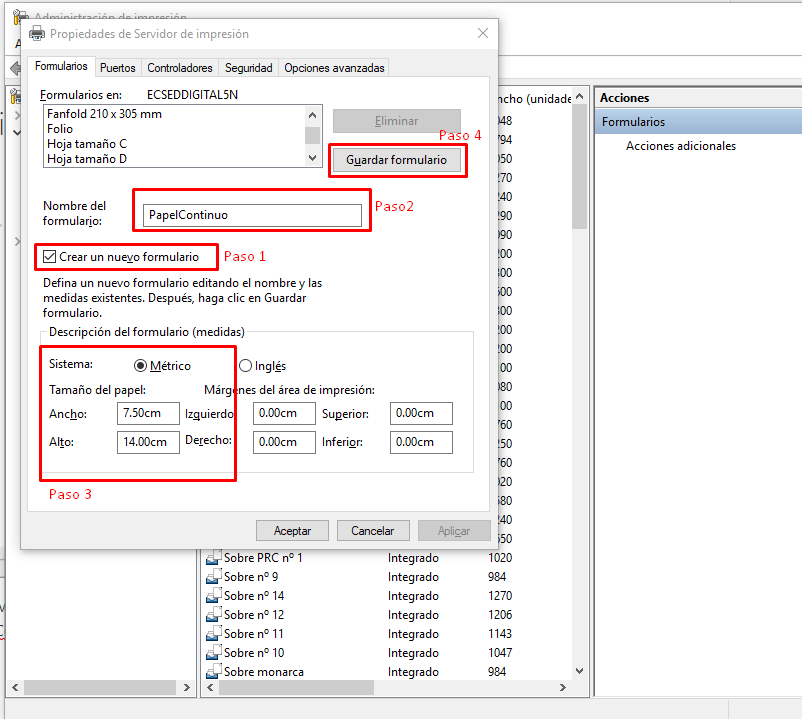Click the form icon beside Sobre nº 14
This screenshot has height=719, width=802.
(213, 596)
